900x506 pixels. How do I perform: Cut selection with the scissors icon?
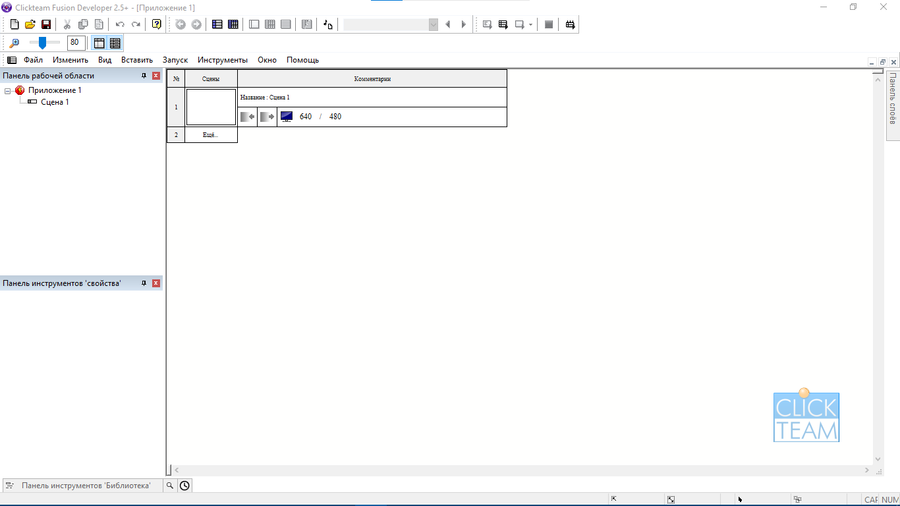(67, 24)
